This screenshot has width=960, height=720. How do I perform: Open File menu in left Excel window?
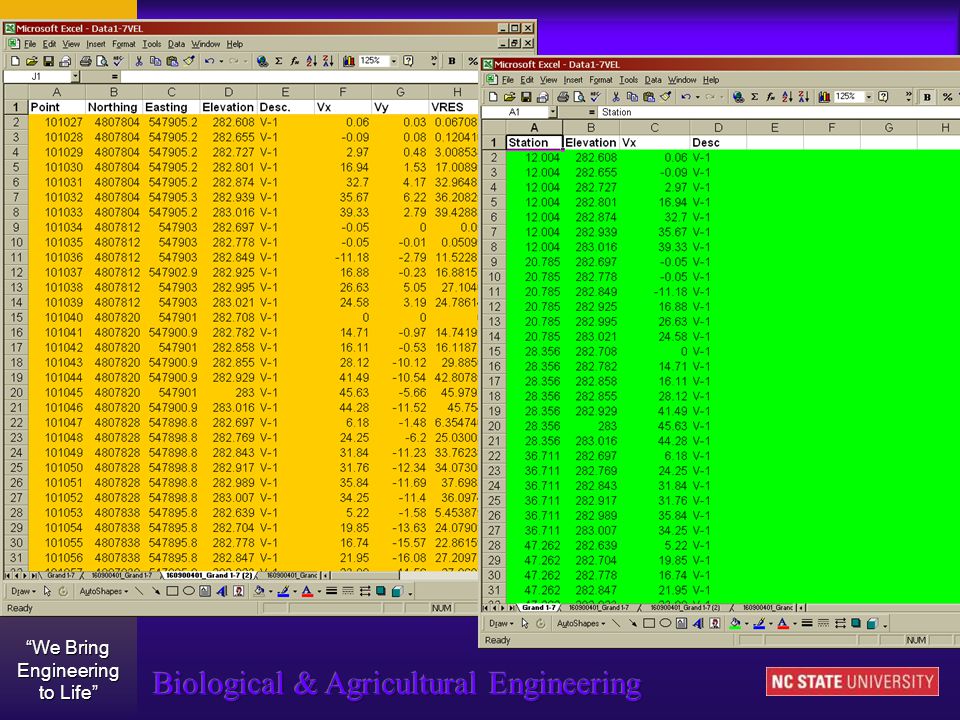click(x=30, y=44)
